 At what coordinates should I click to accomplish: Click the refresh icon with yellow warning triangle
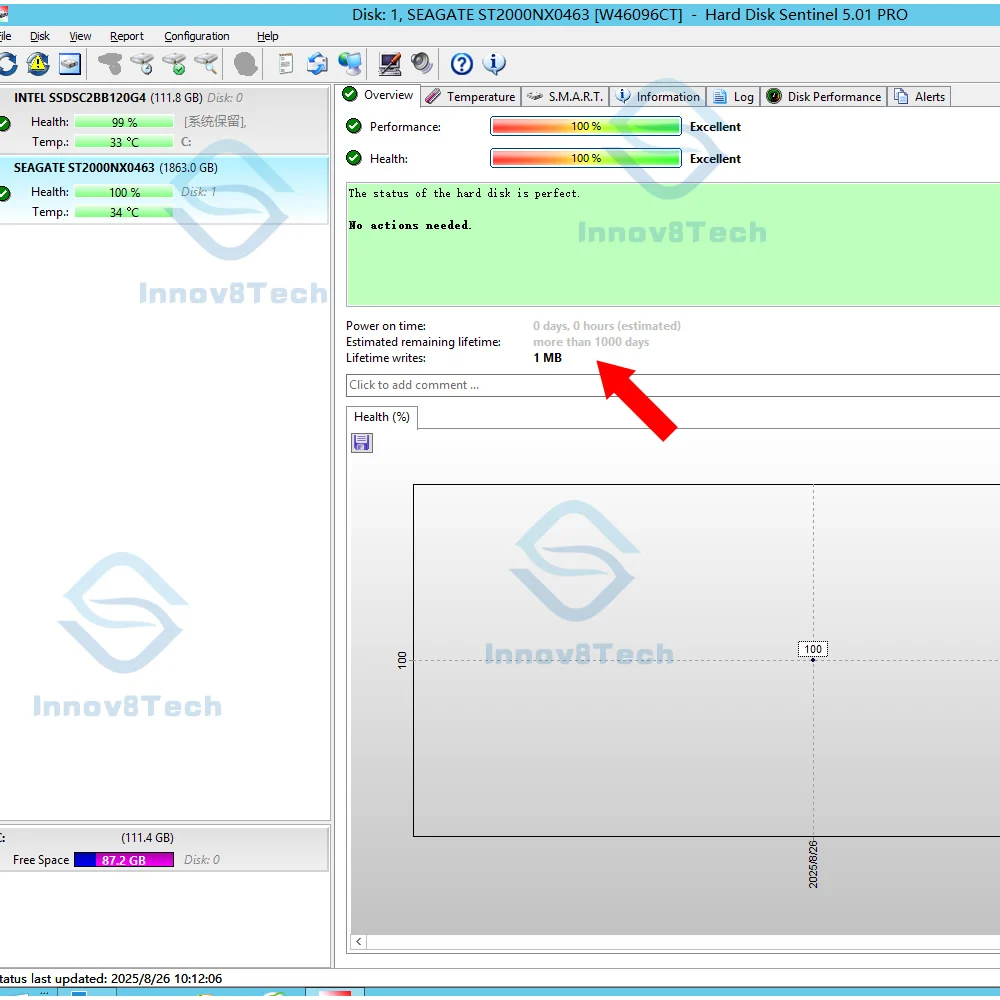point(38,64)
